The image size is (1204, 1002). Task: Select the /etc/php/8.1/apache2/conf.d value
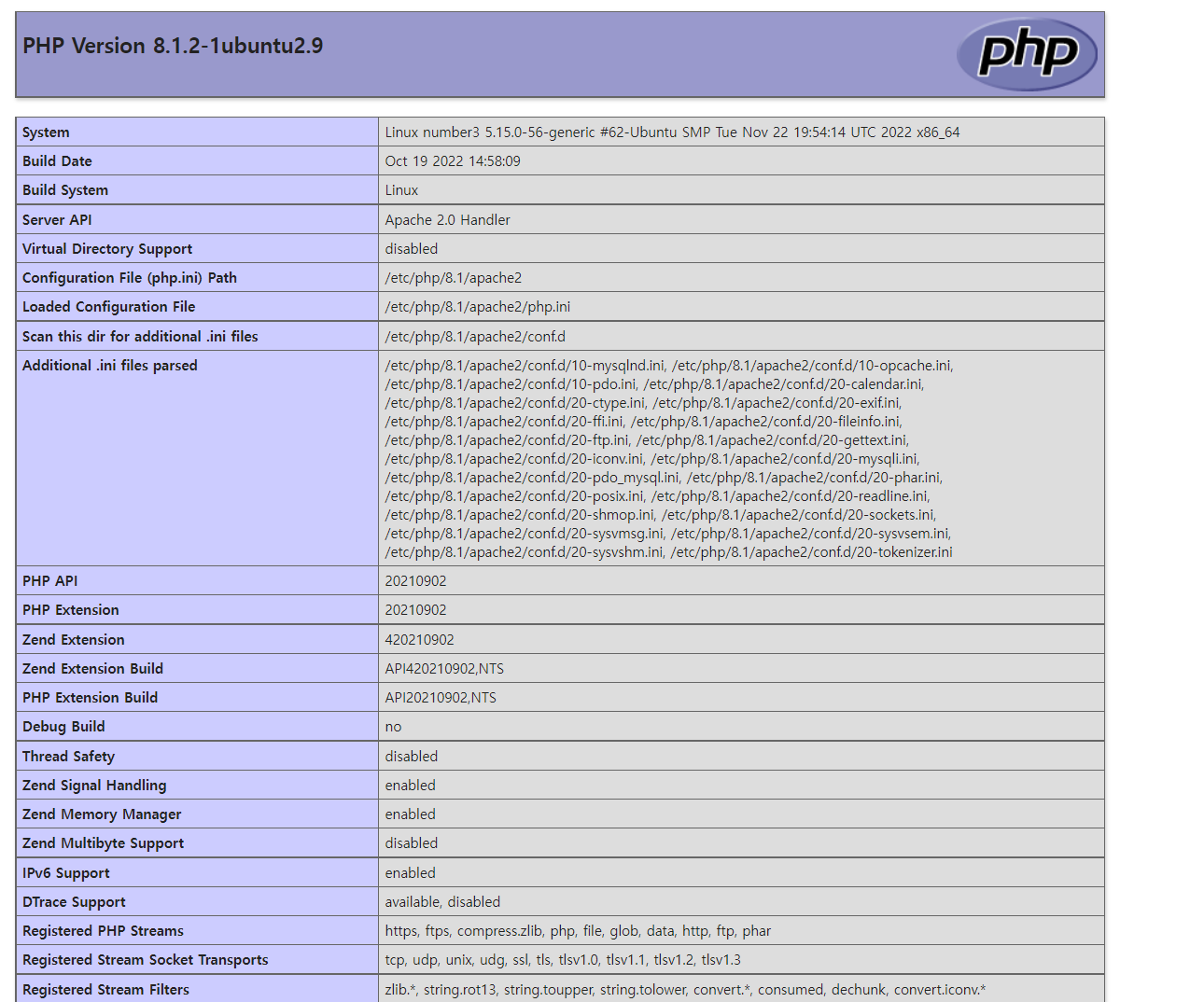(475, 337)
